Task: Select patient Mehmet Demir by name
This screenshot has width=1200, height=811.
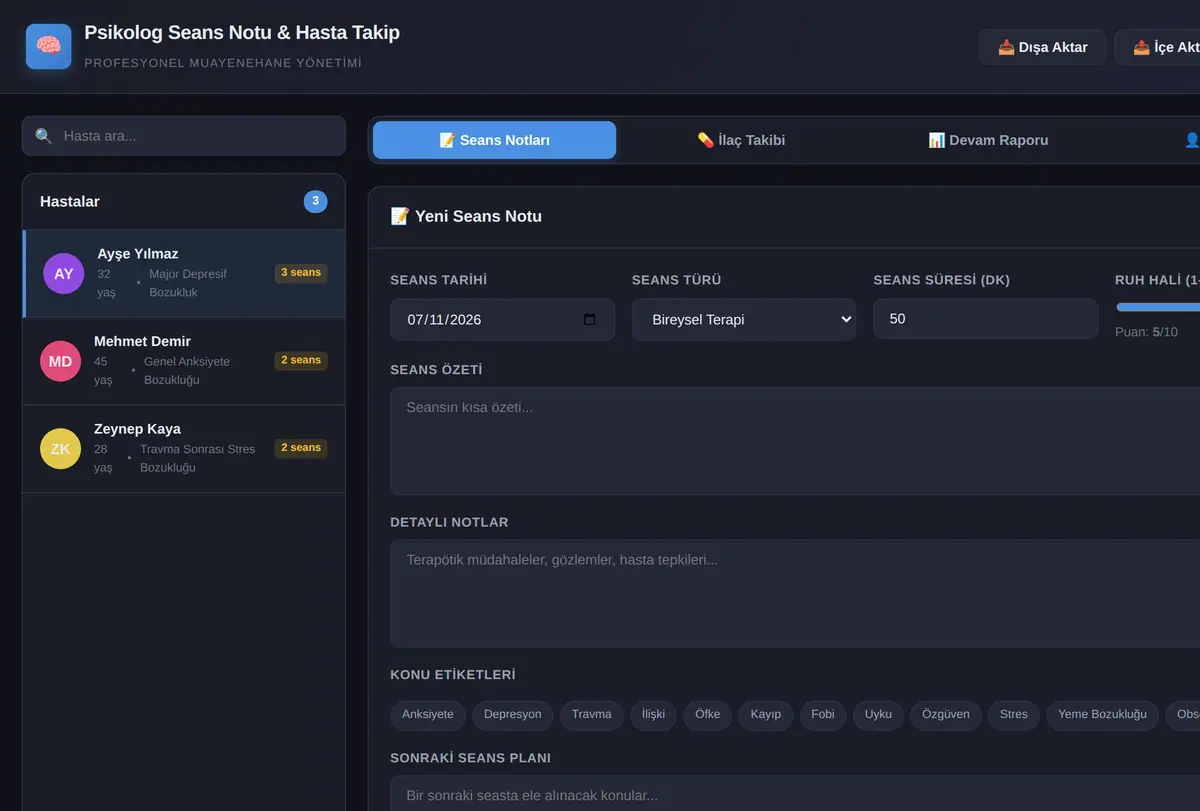Action: click(x=142, y=341)
